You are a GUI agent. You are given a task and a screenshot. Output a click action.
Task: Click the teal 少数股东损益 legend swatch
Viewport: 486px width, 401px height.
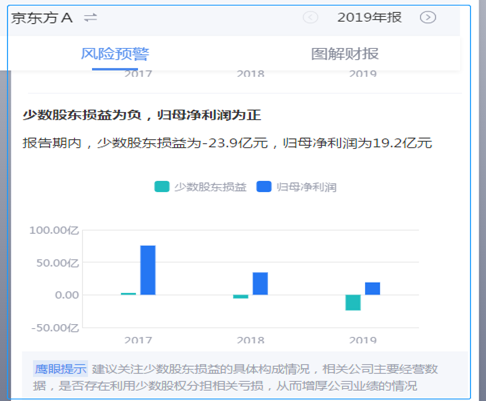point(162,187)
